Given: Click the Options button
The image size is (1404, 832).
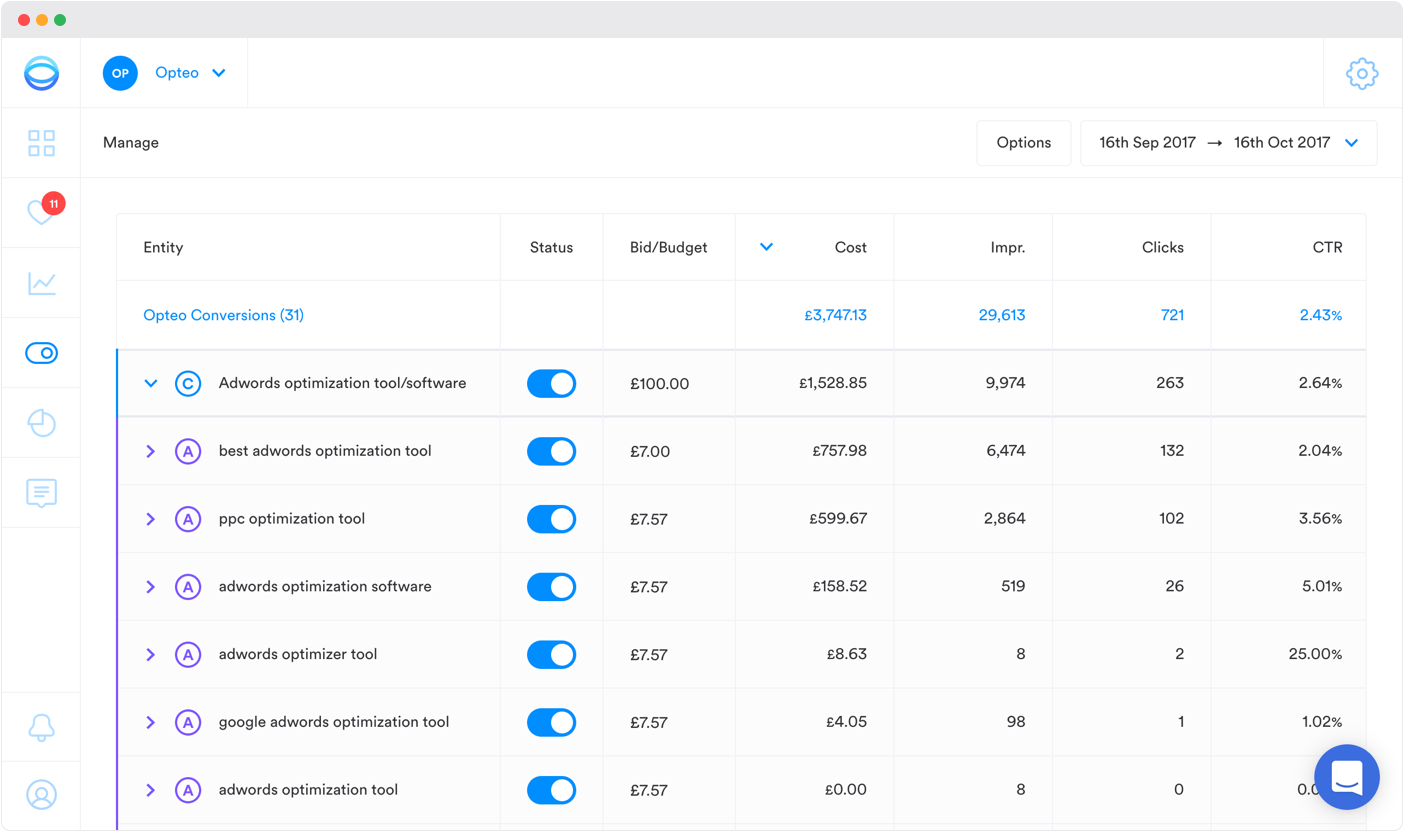Looking at the screenshot, I should click(1024, 143).
